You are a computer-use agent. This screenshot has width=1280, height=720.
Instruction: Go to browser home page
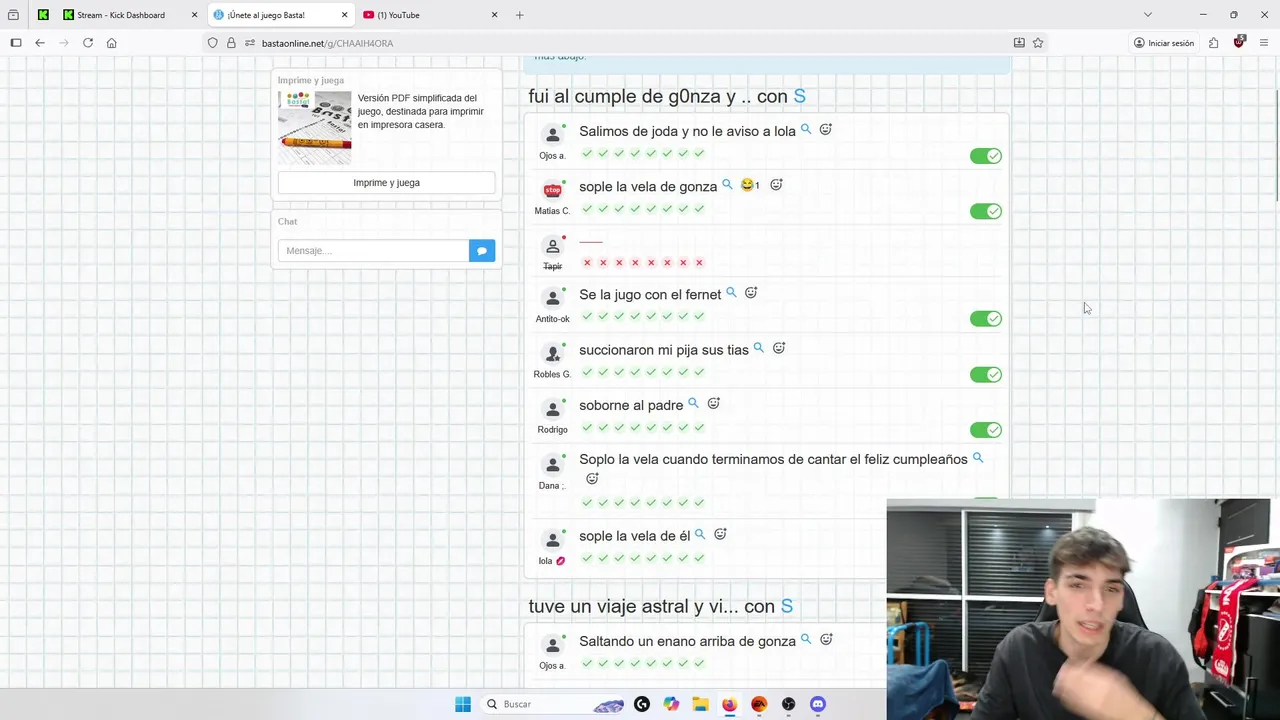[x=111, y=43]
